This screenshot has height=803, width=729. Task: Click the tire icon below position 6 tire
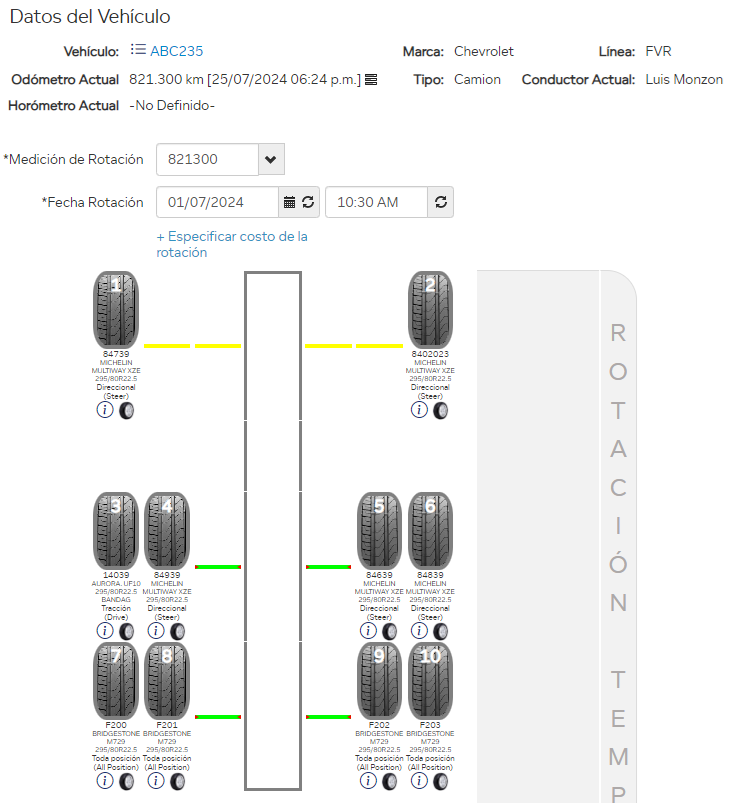pyautogui.click(x=441, y=631)
